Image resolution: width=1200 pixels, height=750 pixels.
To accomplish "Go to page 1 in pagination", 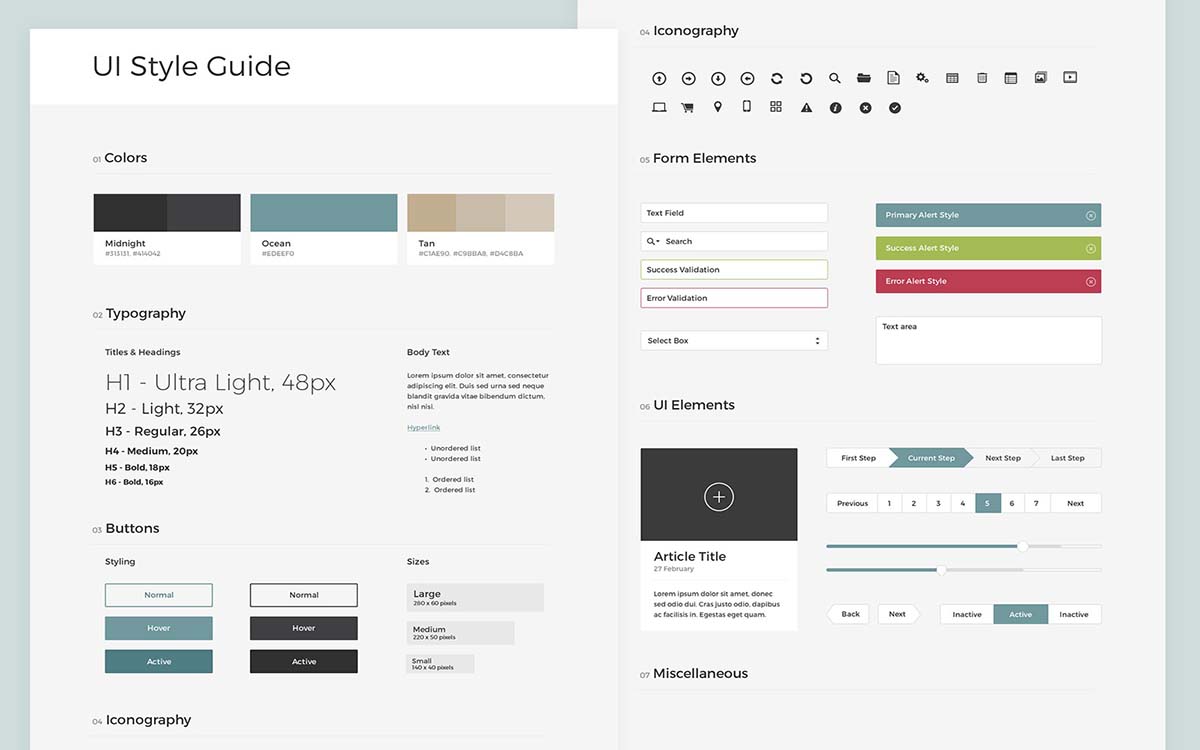I will coord(889,503).
